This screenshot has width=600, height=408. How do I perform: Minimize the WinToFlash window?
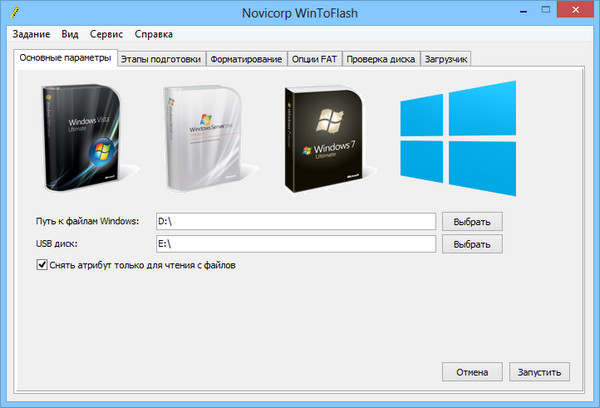[523, 10]
